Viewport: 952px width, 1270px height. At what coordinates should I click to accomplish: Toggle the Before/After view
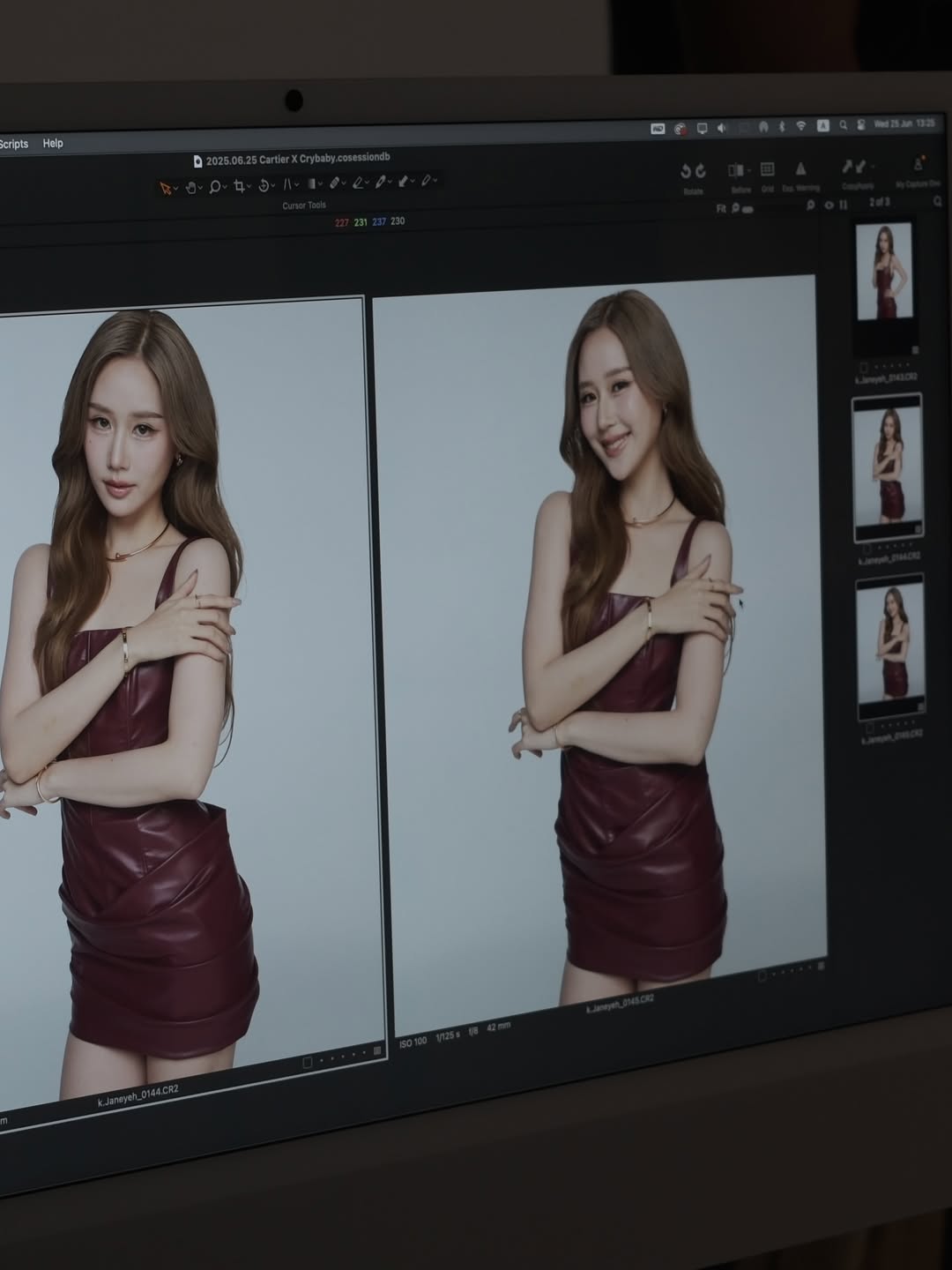click(x=737, y=169)
